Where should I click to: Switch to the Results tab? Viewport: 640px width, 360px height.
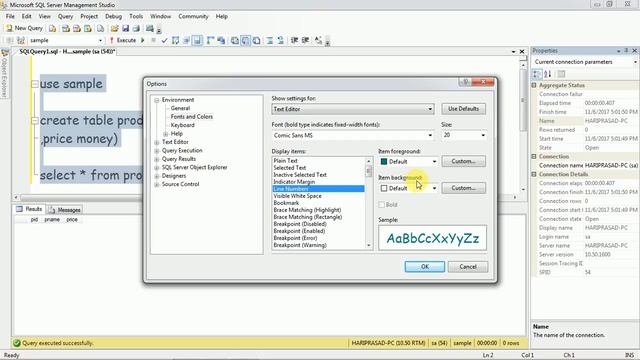click(29, 209)
